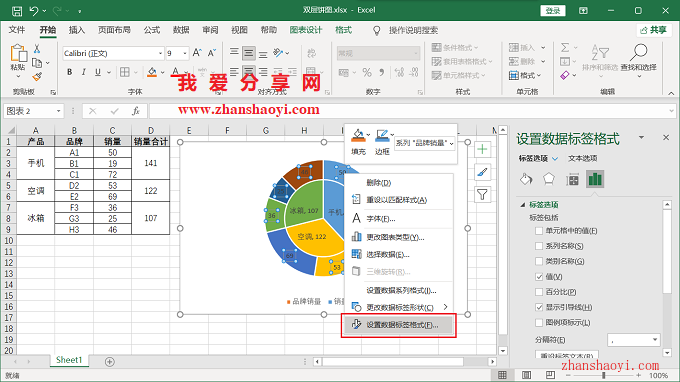Uncheck Show Leader Lines (显示引导线) checkbox
The image size is (680, 382).
[x=539, y=307]
